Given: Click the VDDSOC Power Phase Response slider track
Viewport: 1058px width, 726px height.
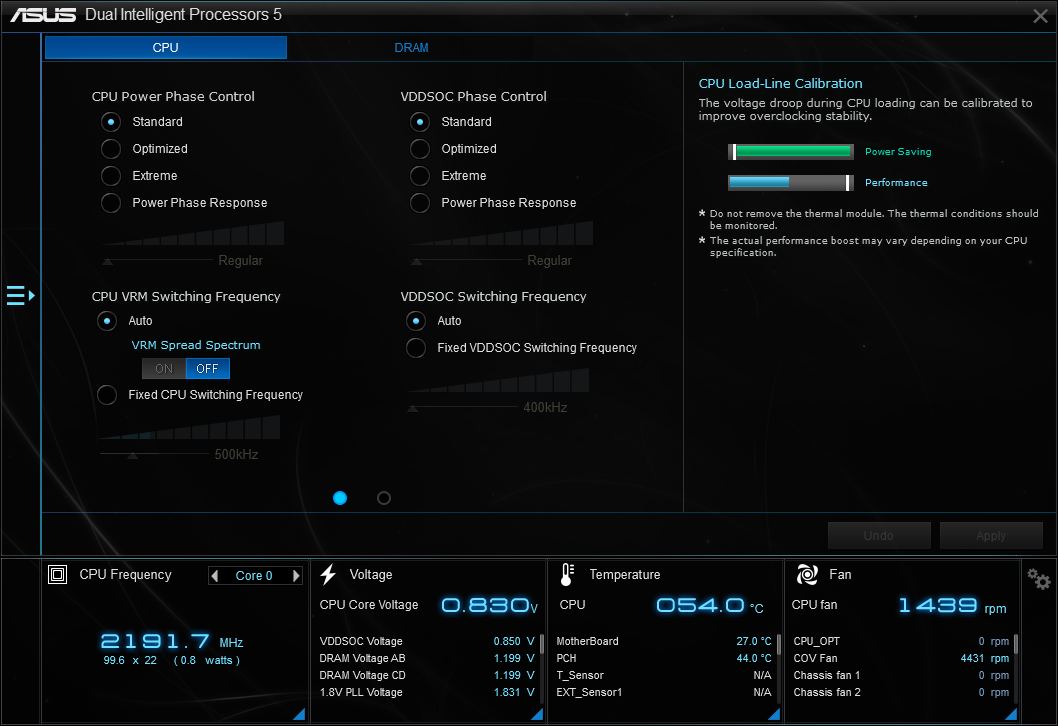Looking at the screenshot, I should [466, 261].
